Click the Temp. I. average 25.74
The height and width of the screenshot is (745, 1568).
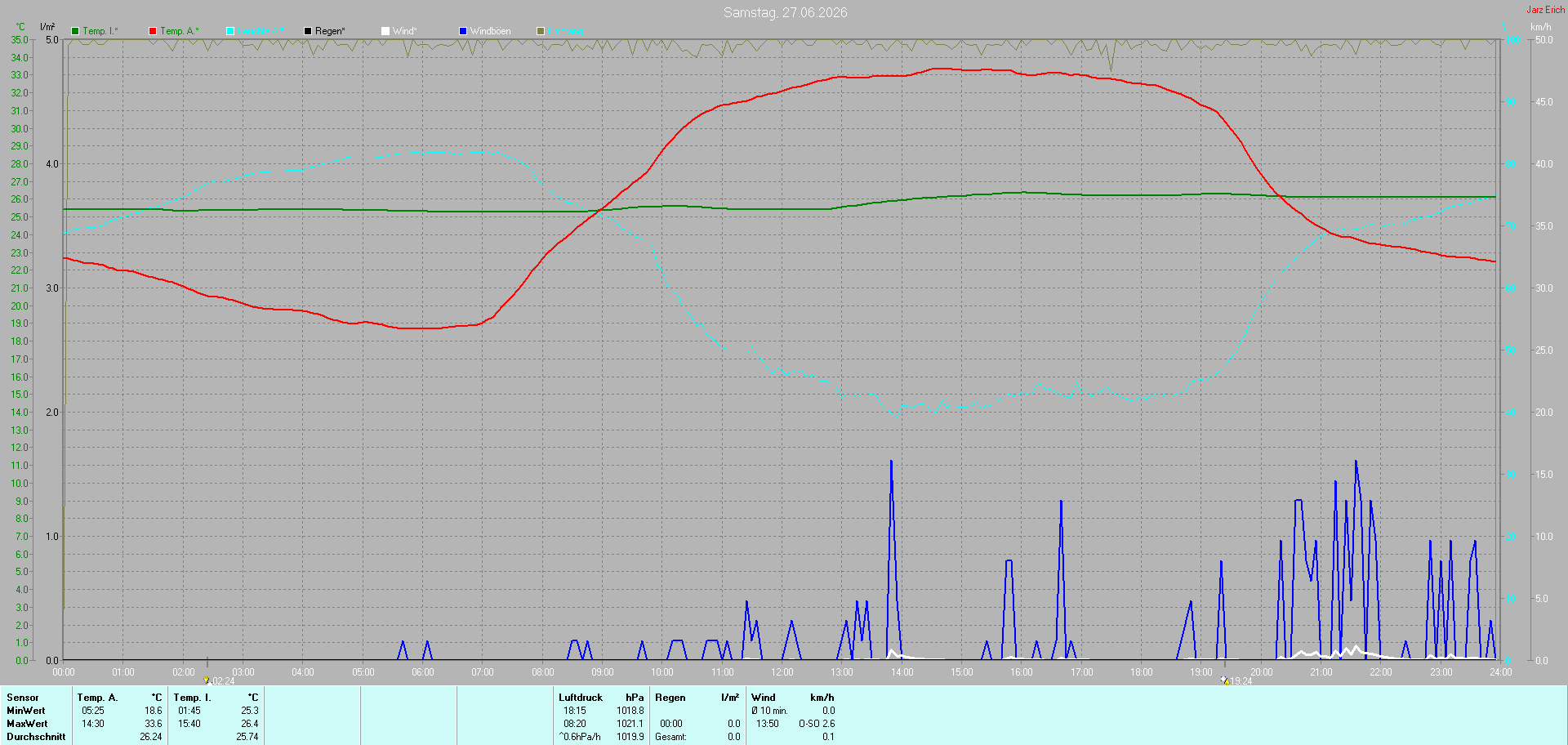point(247,737)
